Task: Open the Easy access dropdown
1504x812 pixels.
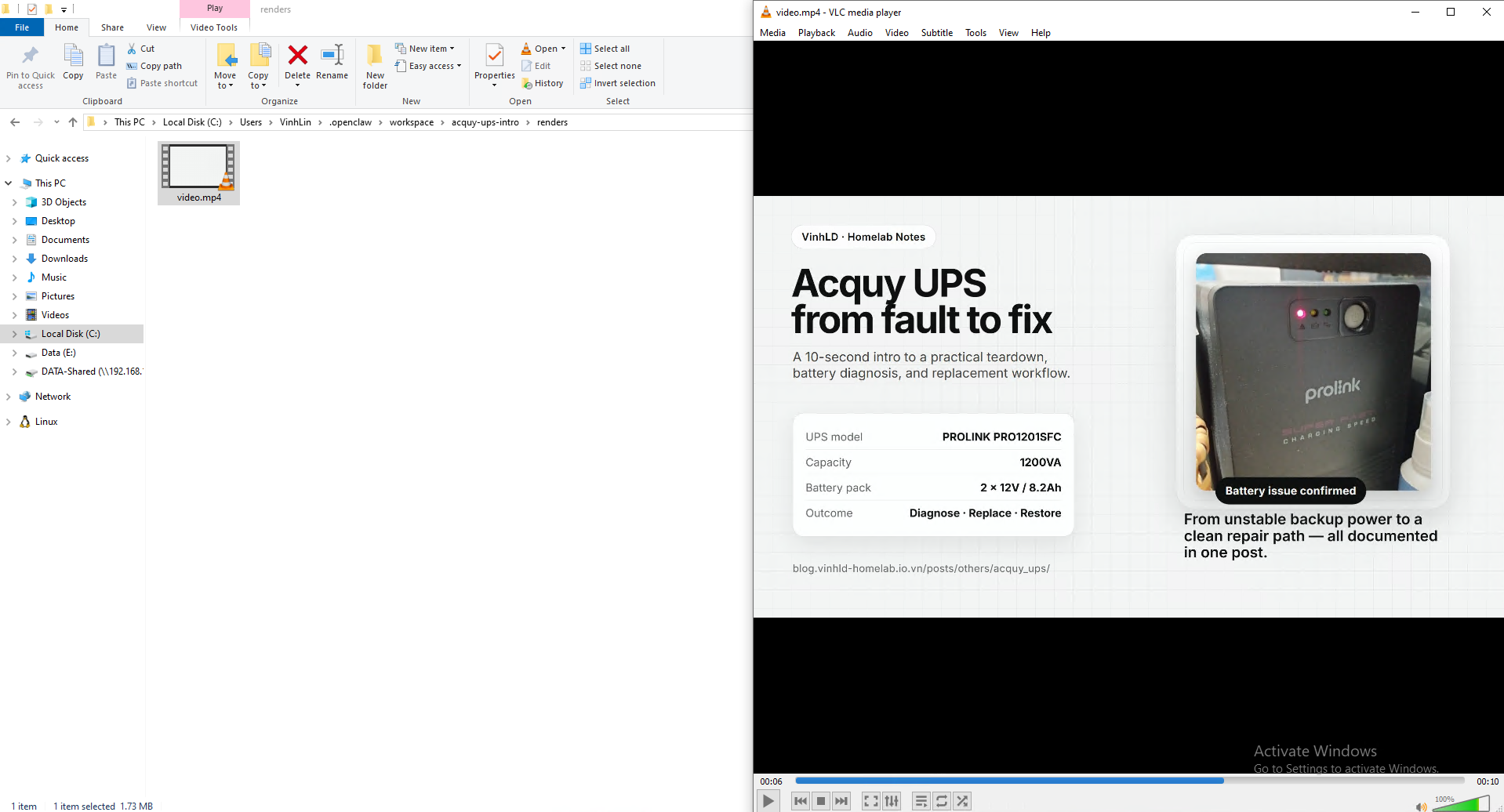Action: pos(428,66)
